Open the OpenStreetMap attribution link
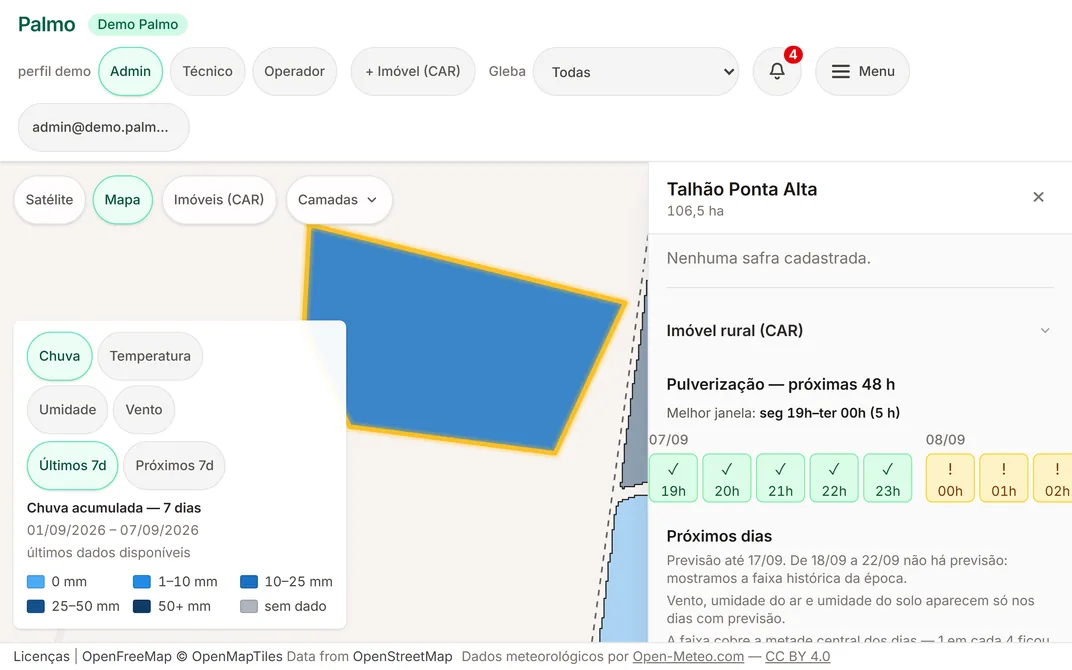This screenshot has height=670, width=1072. (x=403, y=656)
